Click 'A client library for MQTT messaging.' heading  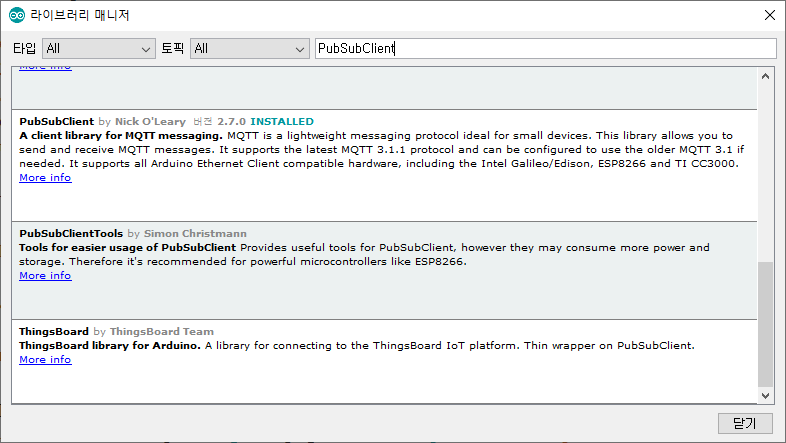point(121,135)
